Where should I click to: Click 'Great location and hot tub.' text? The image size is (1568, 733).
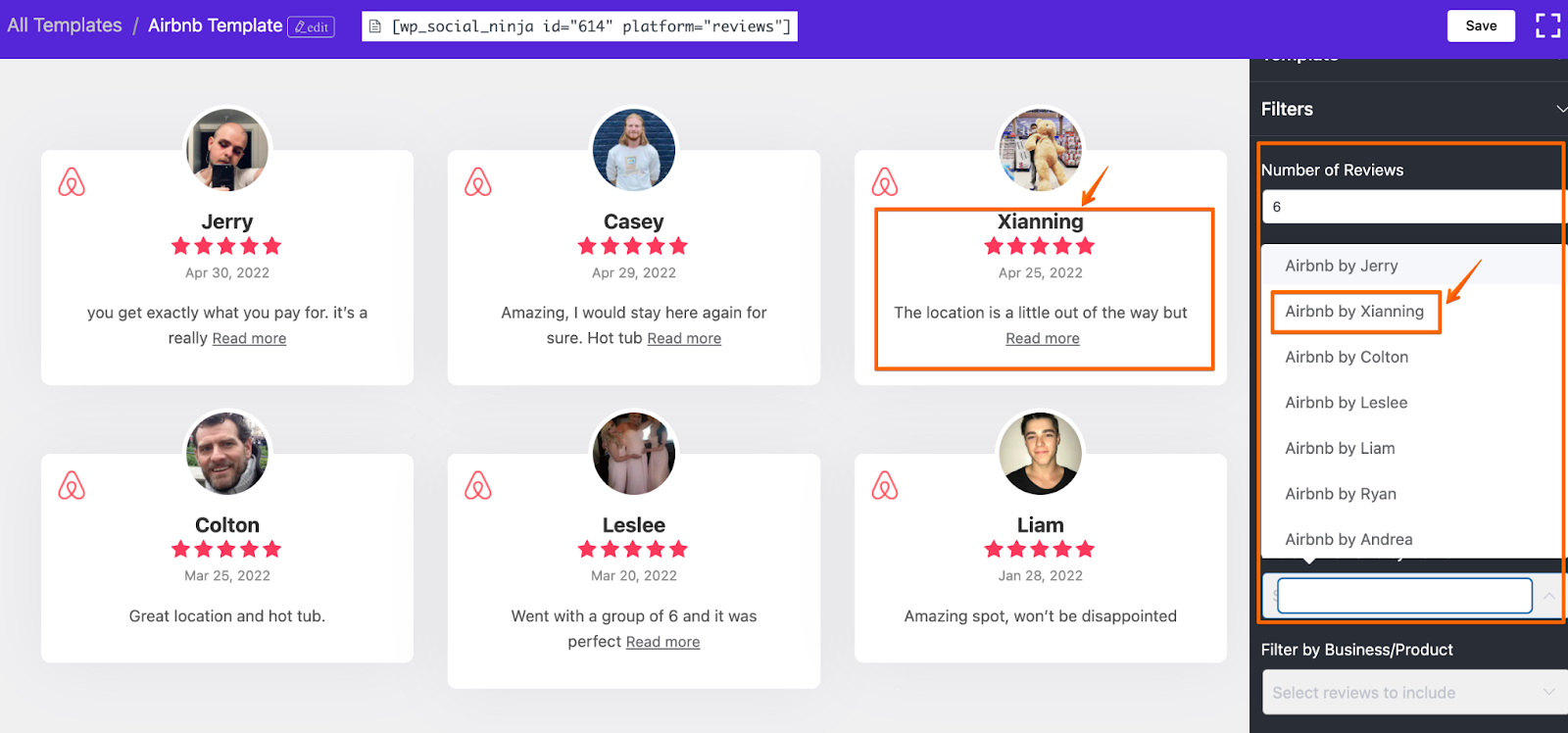pyautogui.click(x=227, y=616)
